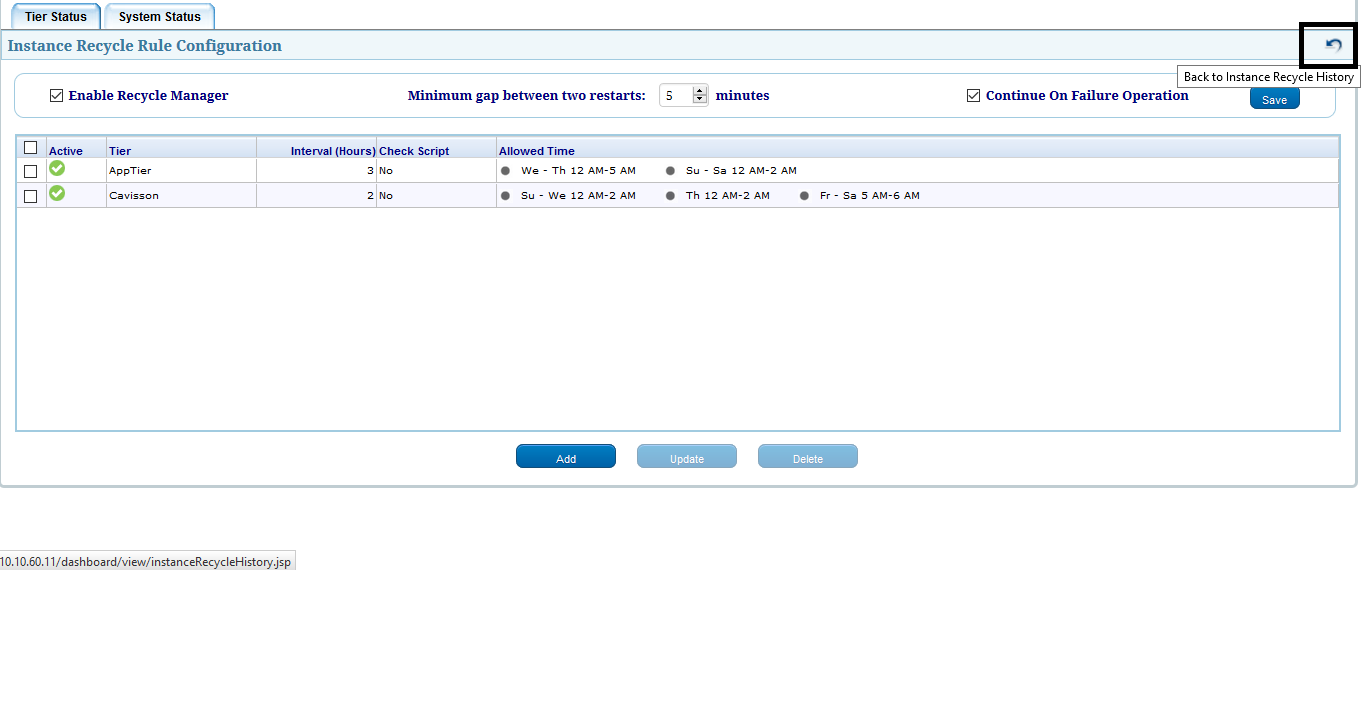Click Cavisson row green active status icon
Screen dimensions: 1366x709
(57, 193)
